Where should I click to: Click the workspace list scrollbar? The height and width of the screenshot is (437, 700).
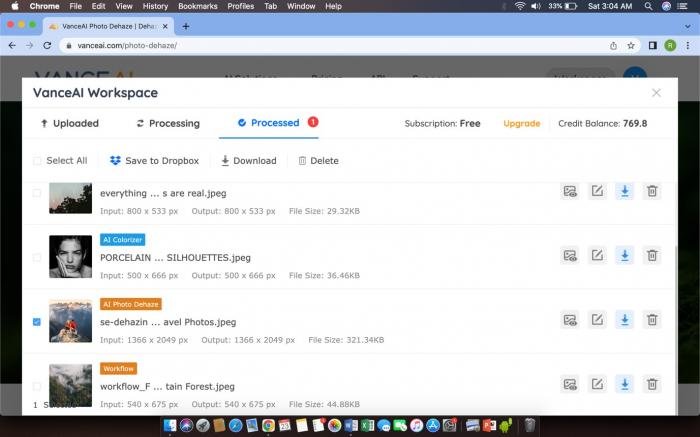coord(676,330)
